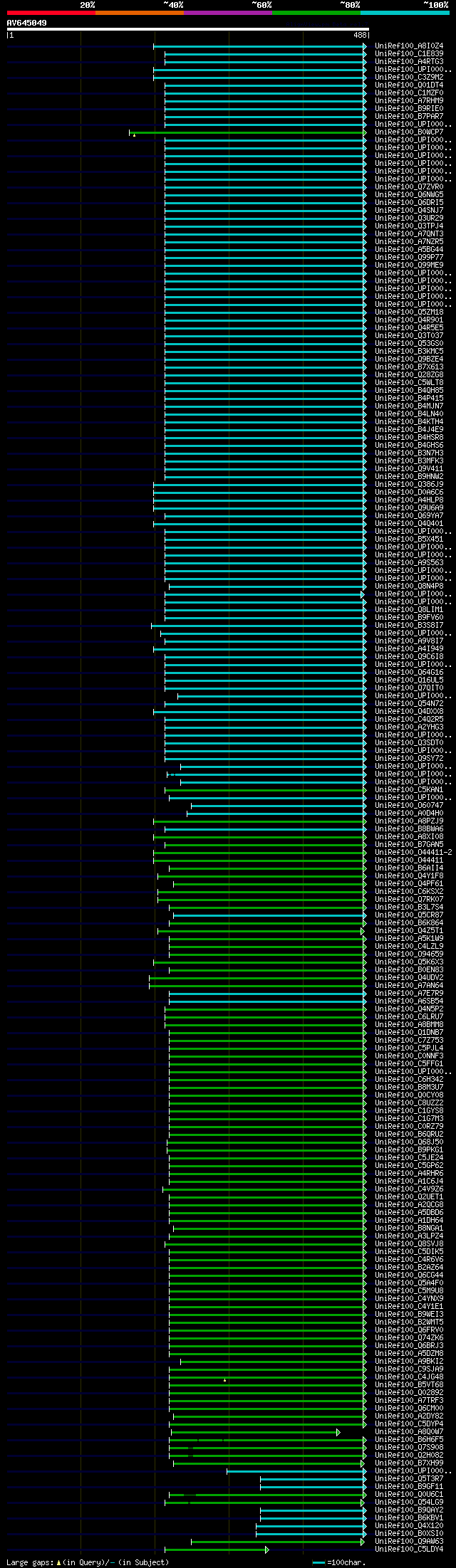Image resolution: width=456 pixels, height=1568 pixels.
Task: Select label UniRef100_A5BG44
Action: coord(409,249)
